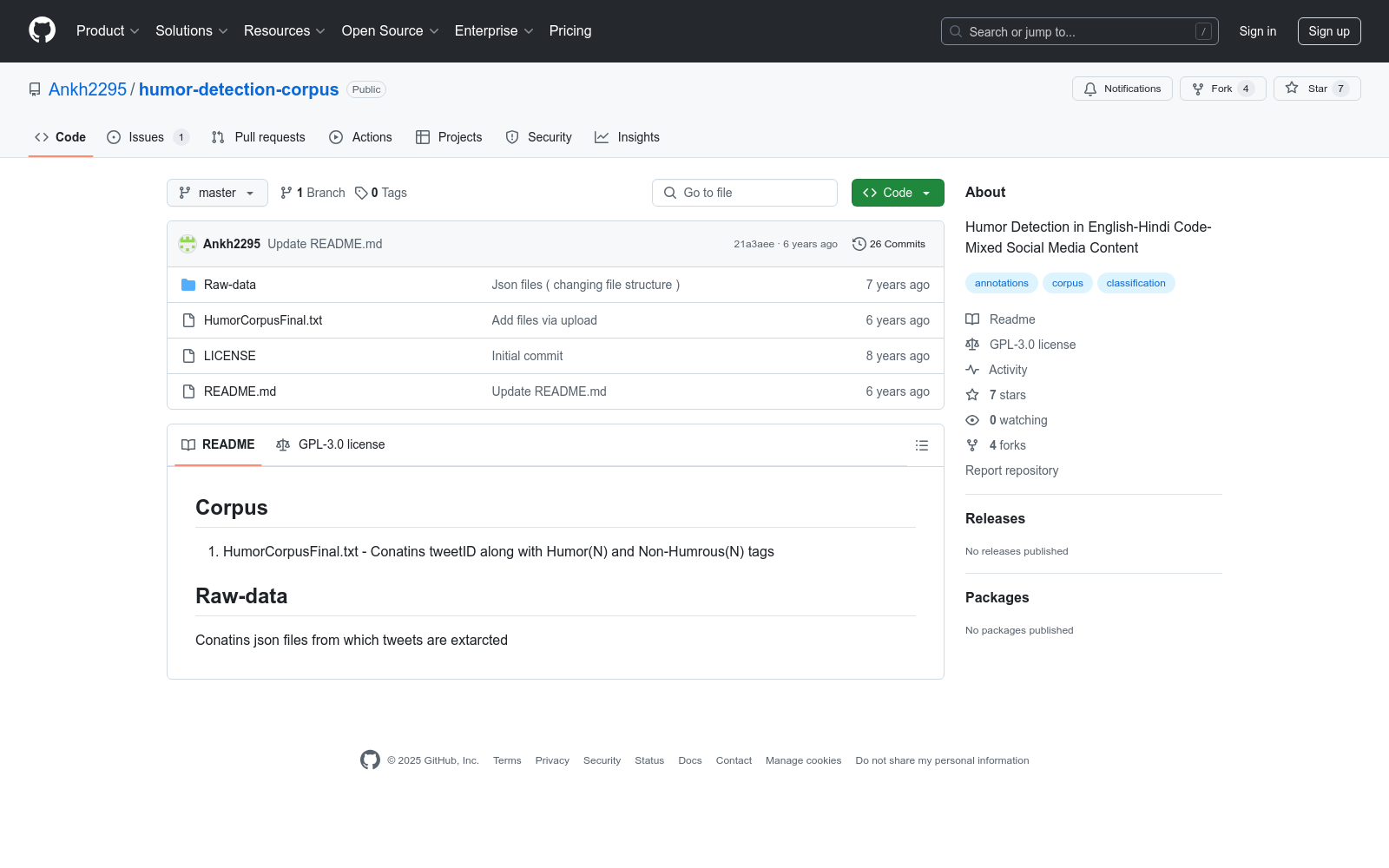Select the README tab

click(218, 444)
